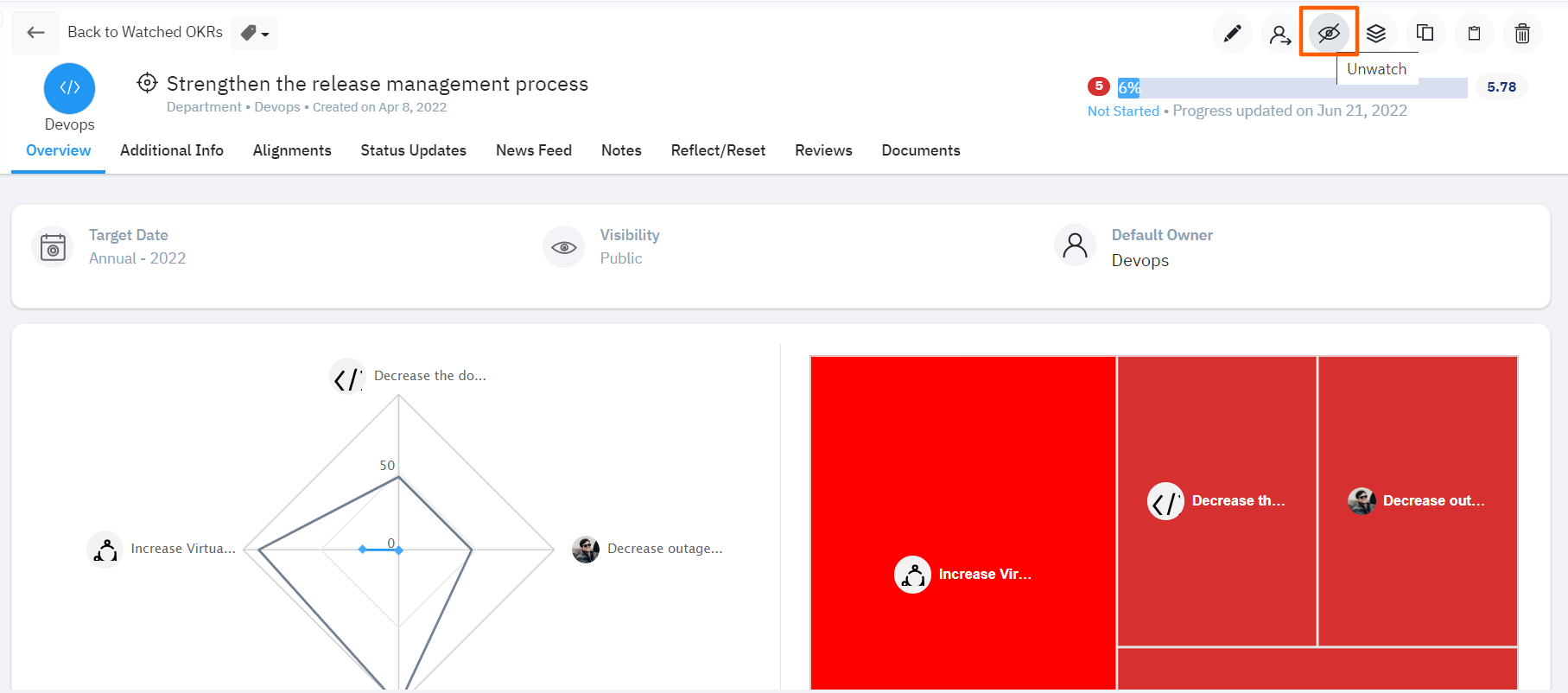Click the clipboard icon in the toolbar
The width and height of the screenshot is (1568, 693).
tap(1474, 34)
